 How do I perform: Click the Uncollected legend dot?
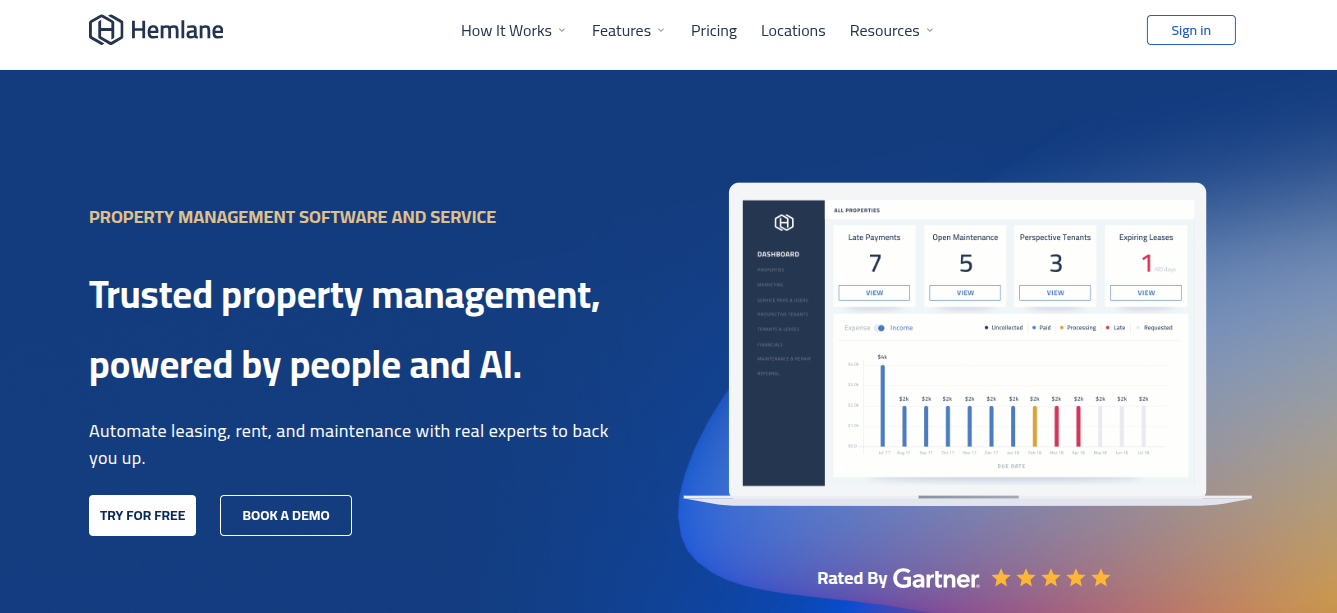(x=986, y=328)
